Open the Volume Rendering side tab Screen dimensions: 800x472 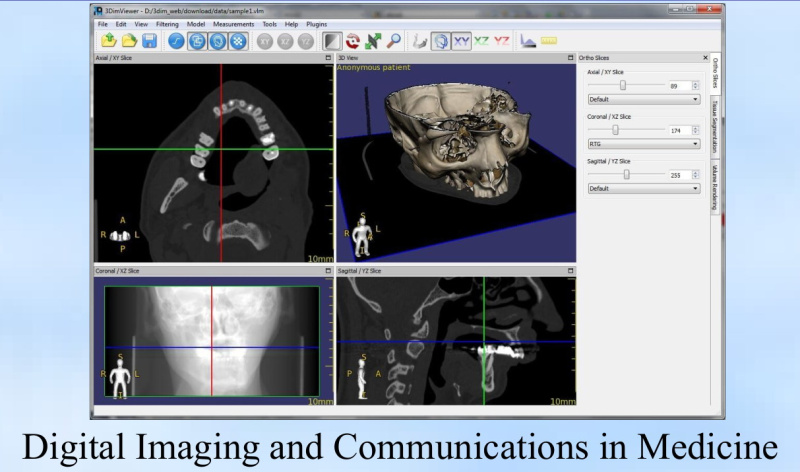716,186
